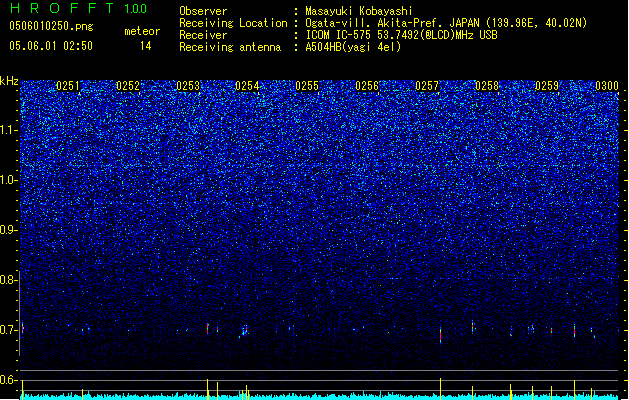Click the 0251 time marker
The width and height of the screenshot is (629, 400).
click(x=68, y=86)
